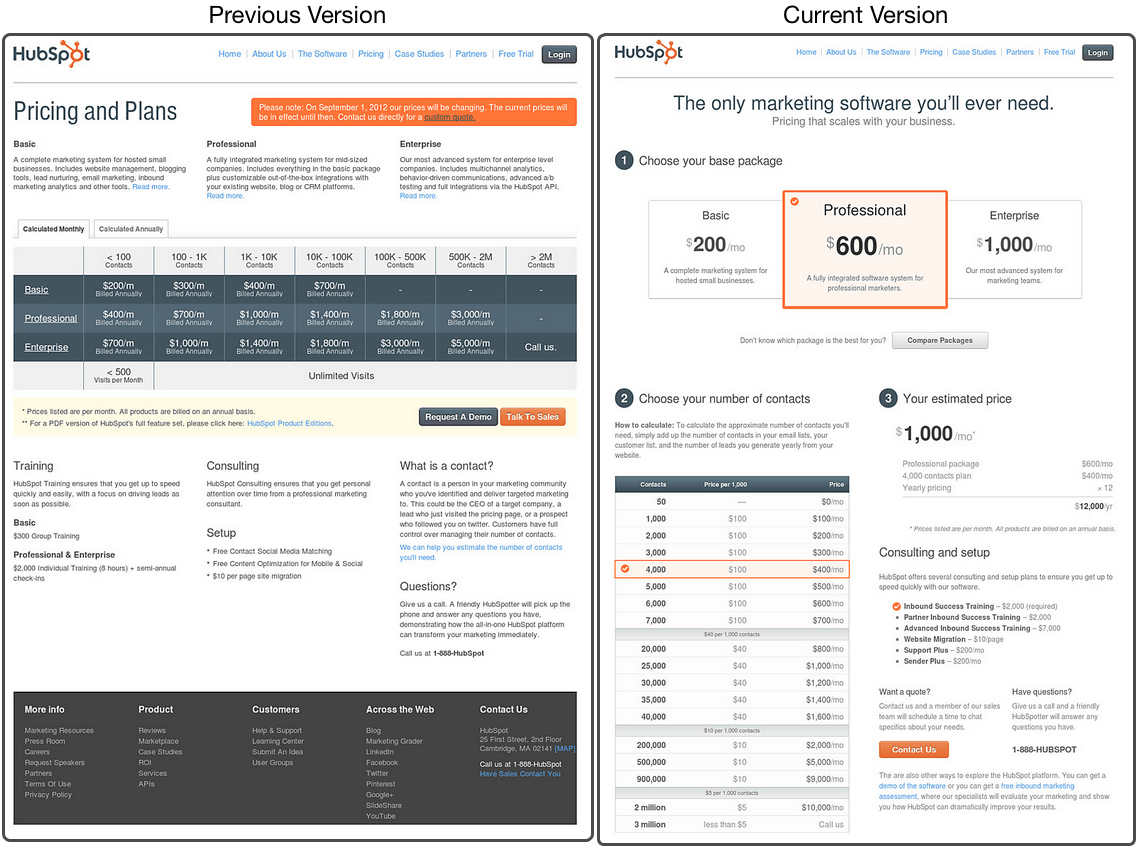
Task: Click the Login button in the Current Version
Action: [1098, 52]
